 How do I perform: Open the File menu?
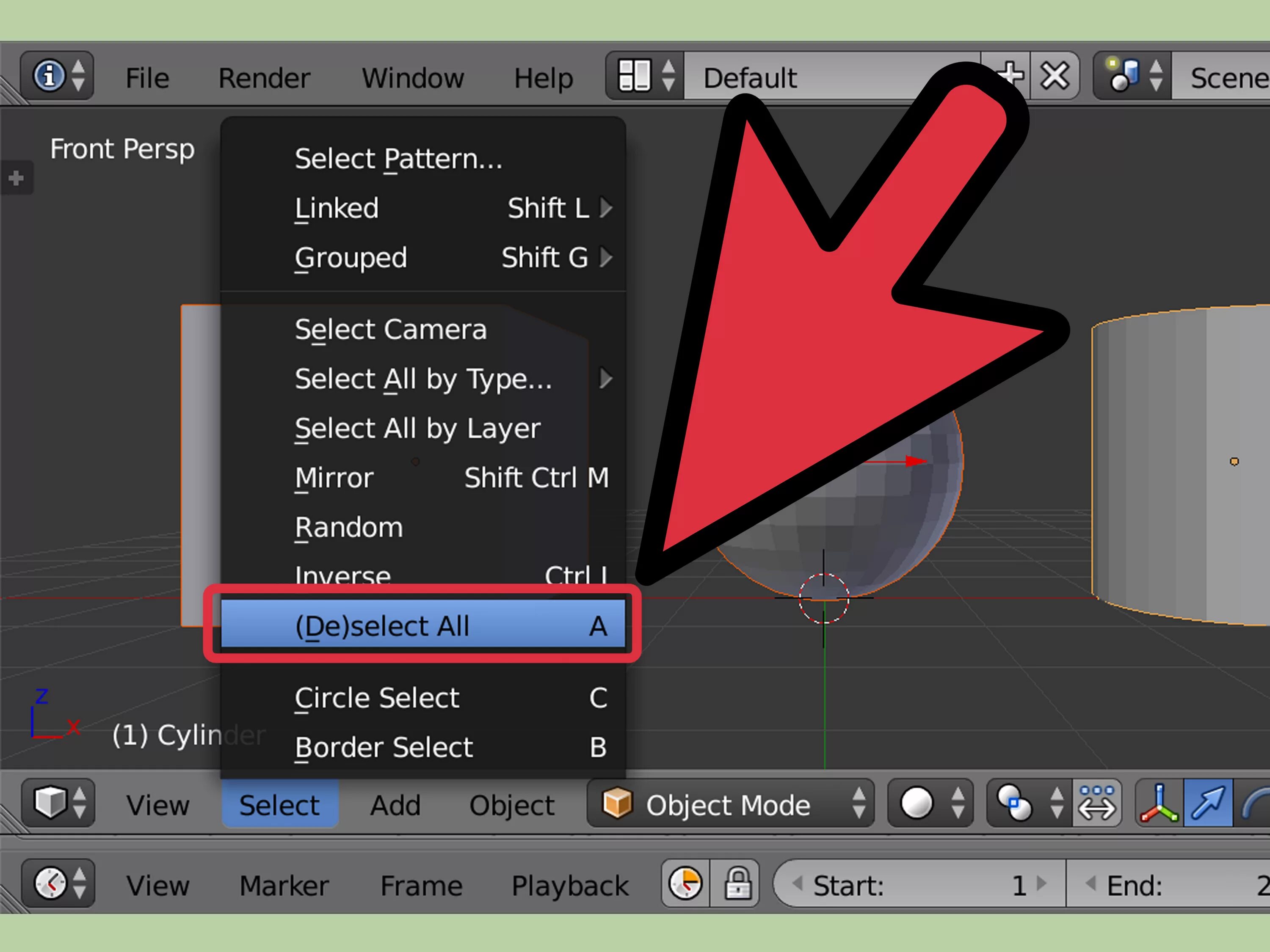[148, 78]
